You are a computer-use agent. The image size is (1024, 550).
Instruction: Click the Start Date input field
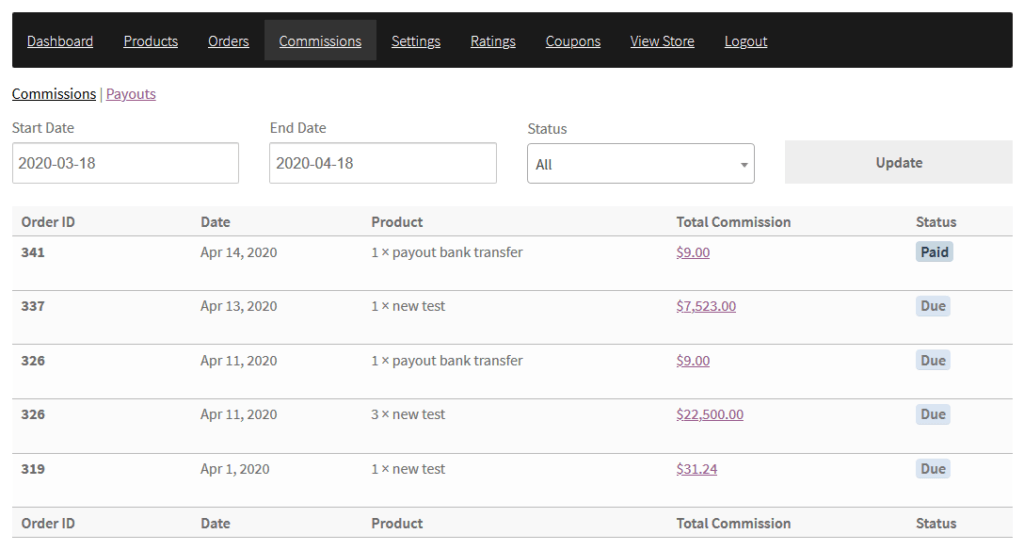[125, 163]
